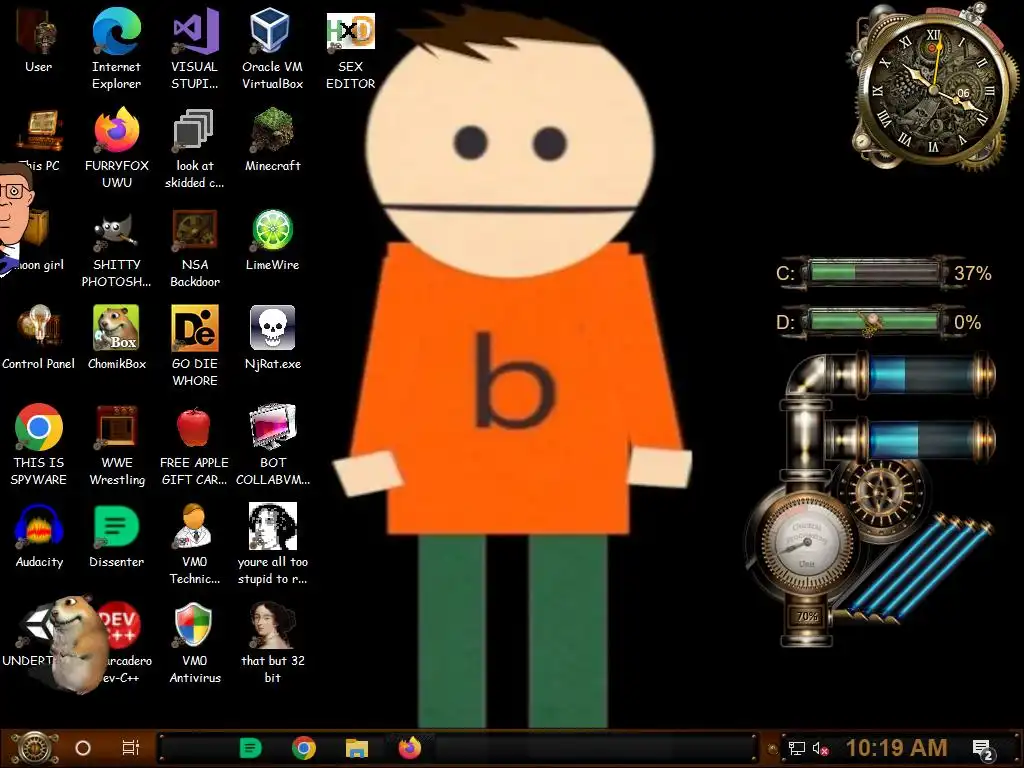Select the FREE APPLE GIFT CAR... icon

pos(195,445)
